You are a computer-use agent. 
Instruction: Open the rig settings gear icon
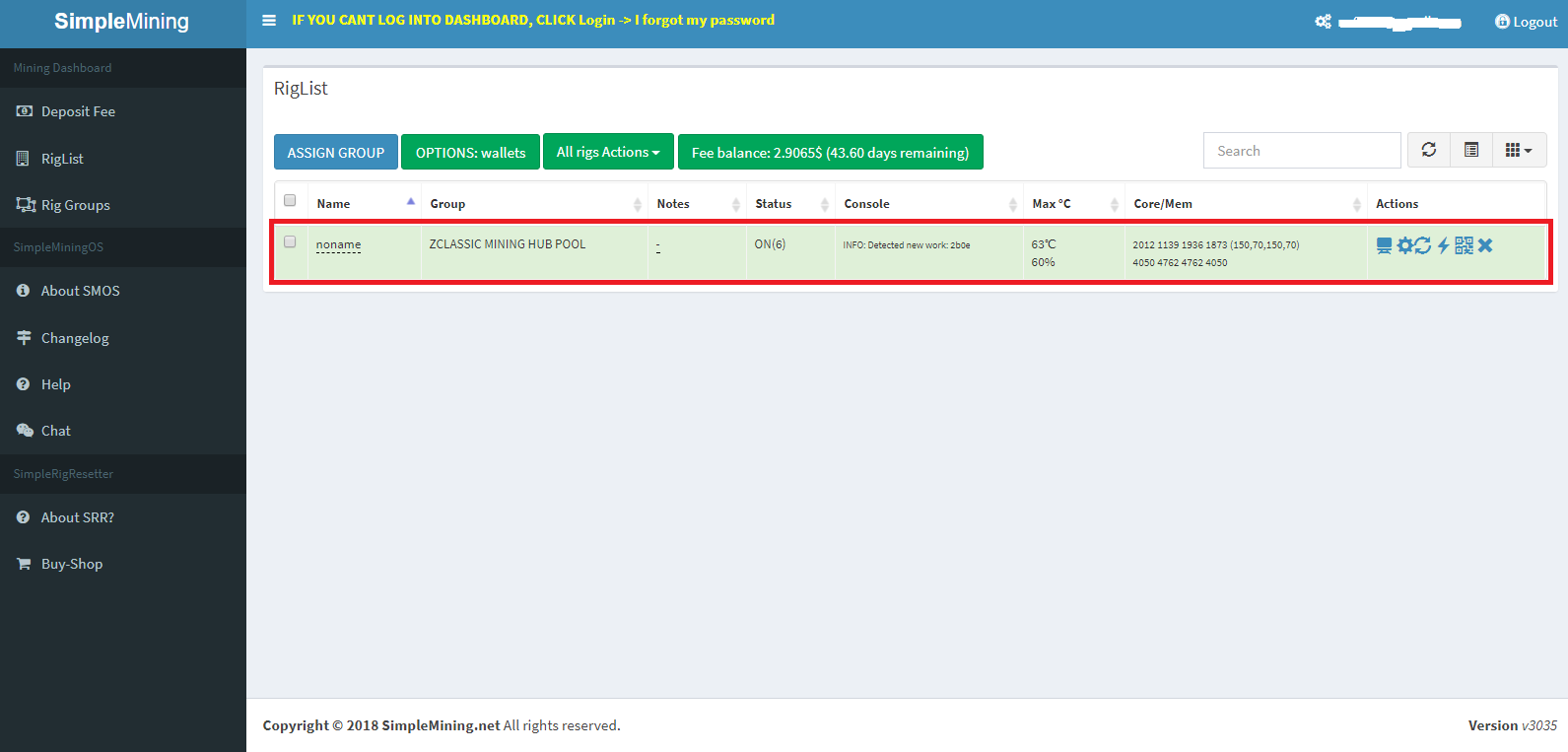coord(1404,245)
